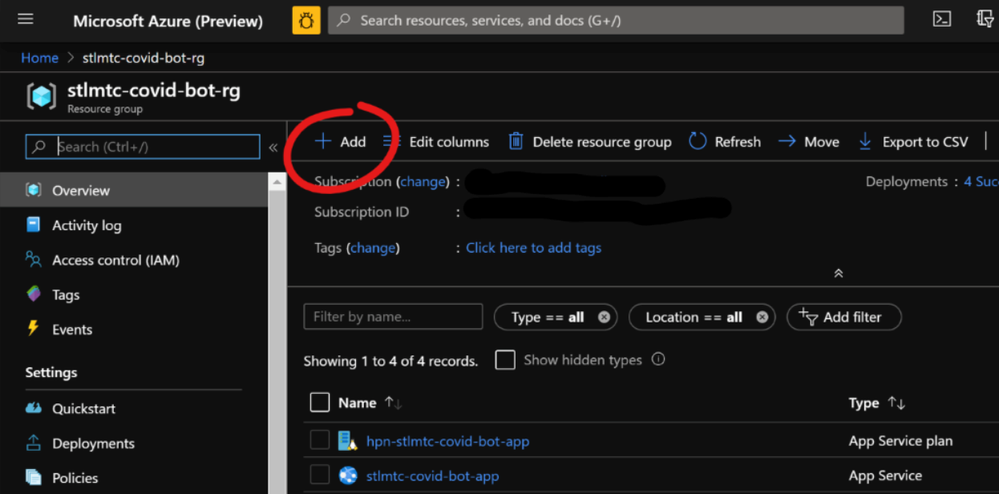Remove the Type == all filter
The image size is (999, 494).
[604, 317]
